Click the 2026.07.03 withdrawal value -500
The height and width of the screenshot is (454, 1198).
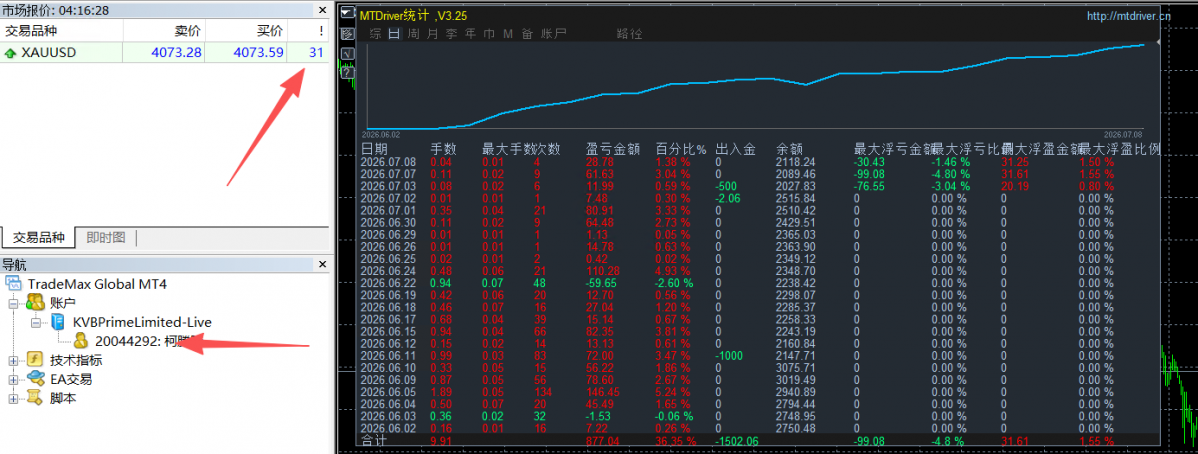click(726, 186)
